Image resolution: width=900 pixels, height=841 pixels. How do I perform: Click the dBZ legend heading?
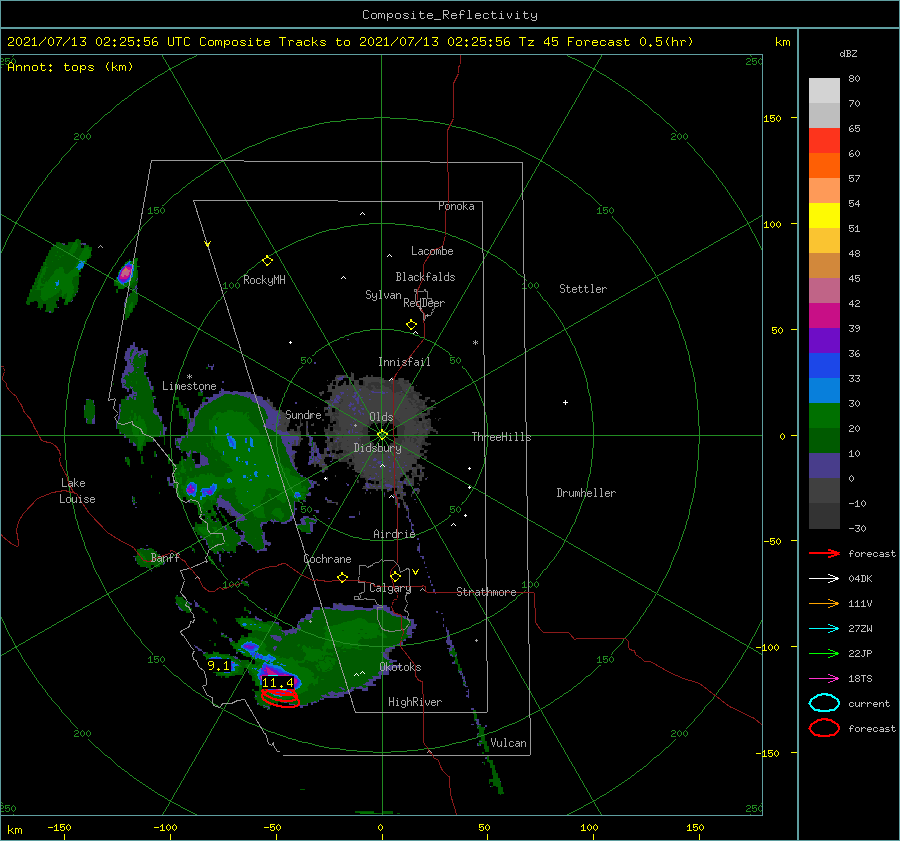click(848, 53)
